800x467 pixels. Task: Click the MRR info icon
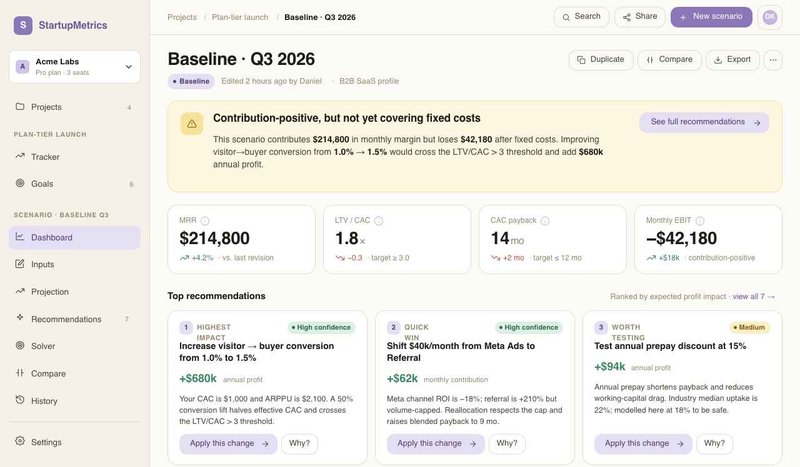205,220
